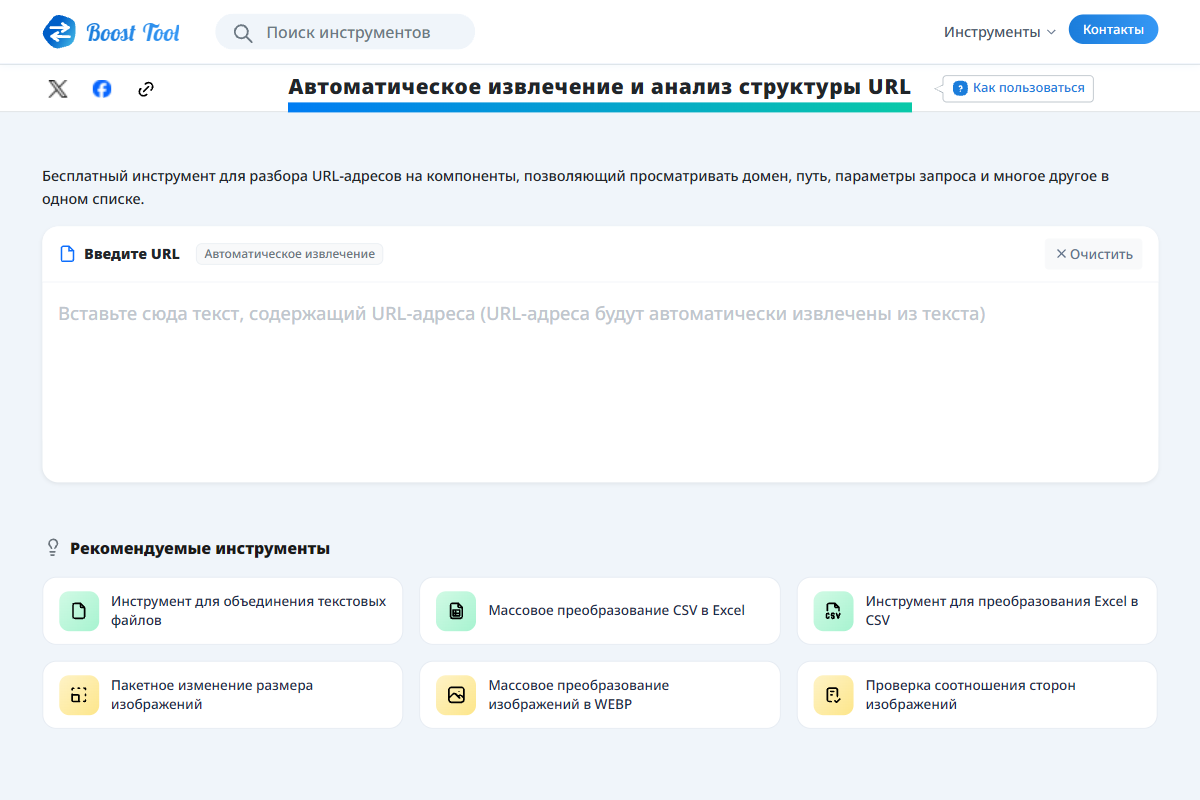Screen dimensions: 1200x800
Task: Open Массовое преобразование изображений в WEBP
Action: pyautogui.click(x=600, y=695)
